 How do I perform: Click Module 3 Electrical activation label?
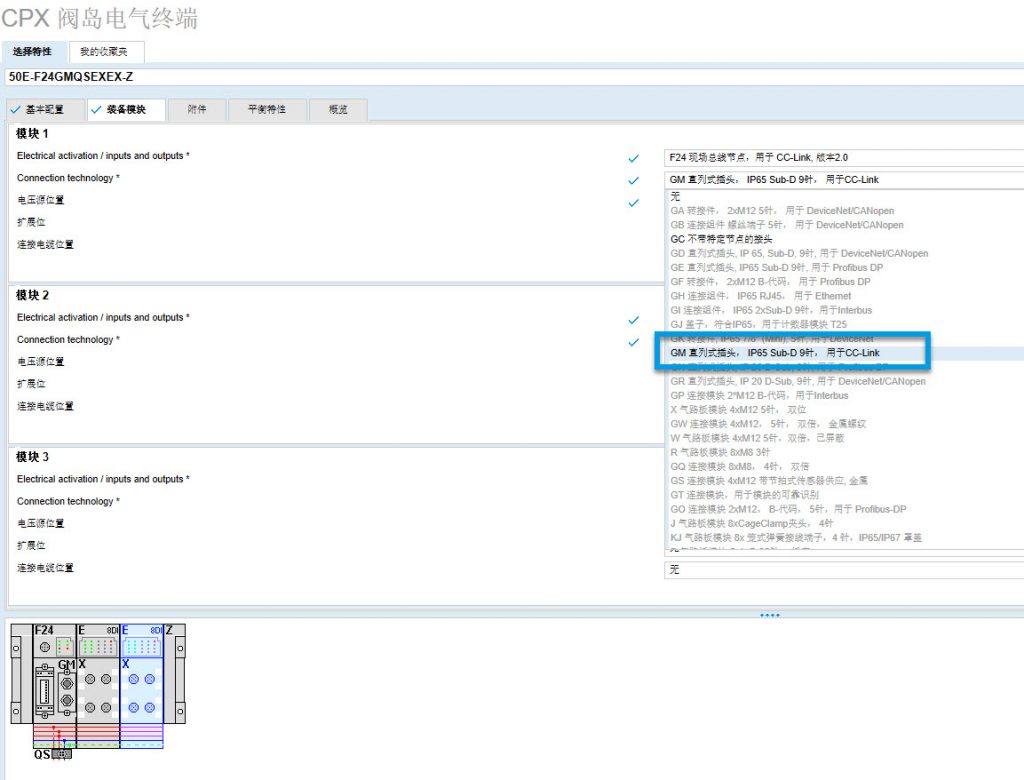[x=103, y=479]
